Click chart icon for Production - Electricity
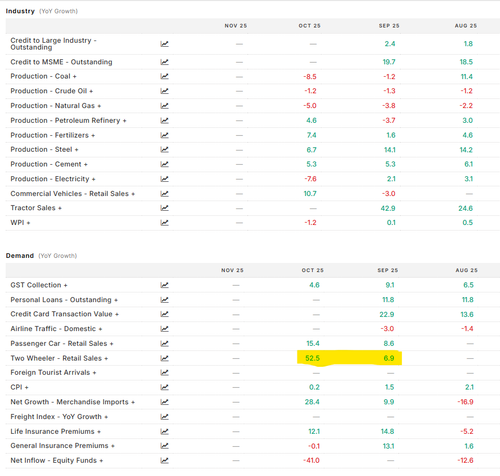Viewport: 500px width, 476px height. pos(164,179)
